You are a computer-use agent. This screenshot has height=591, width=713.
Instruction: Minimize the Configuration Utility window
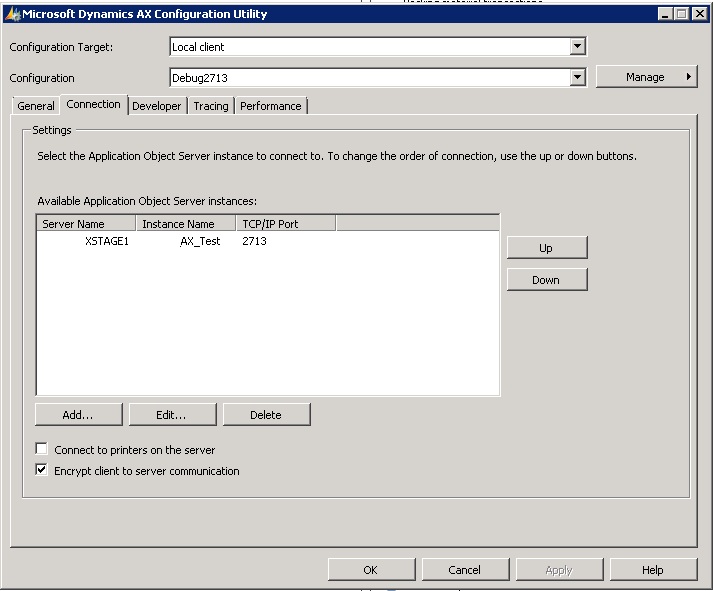[x=665, y=14]
